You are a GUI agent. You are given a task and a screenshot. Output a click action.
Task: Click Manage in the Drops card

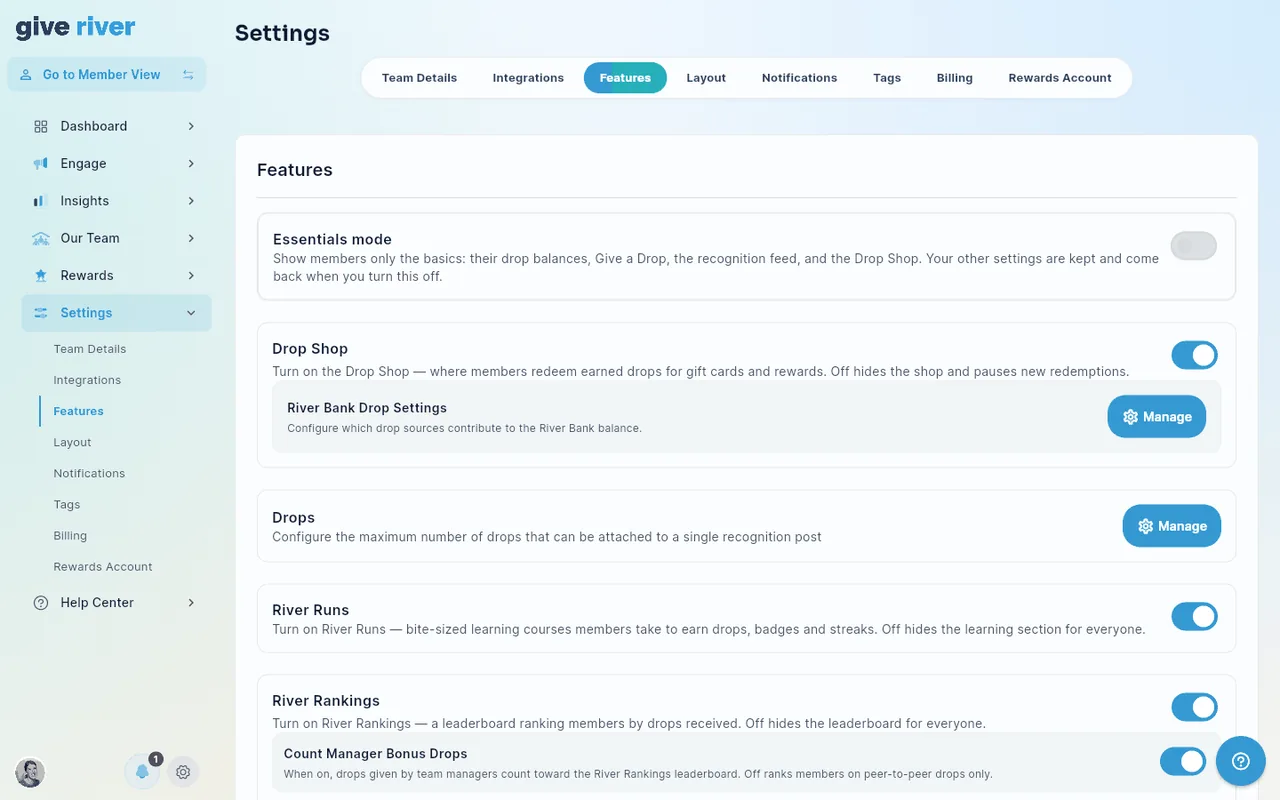[x=1171, y=526]
